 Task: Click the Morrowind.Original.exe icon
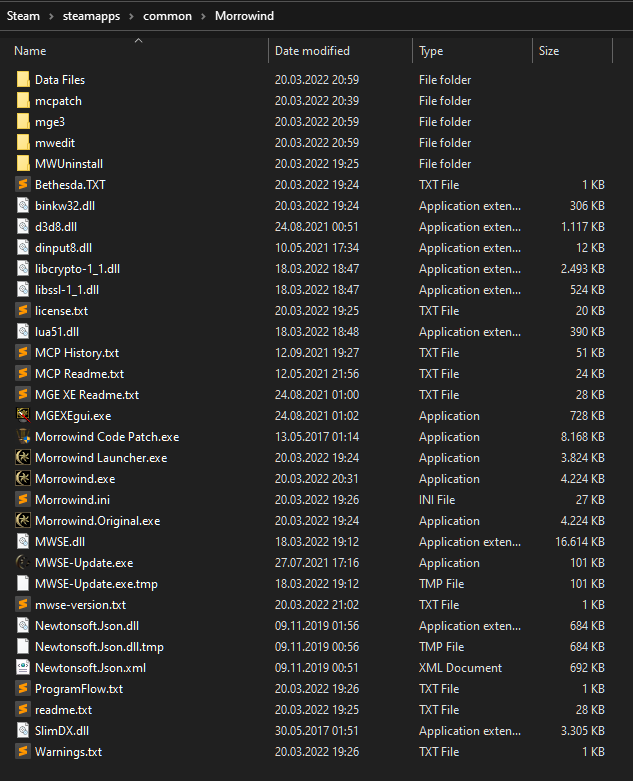point(24,521)
